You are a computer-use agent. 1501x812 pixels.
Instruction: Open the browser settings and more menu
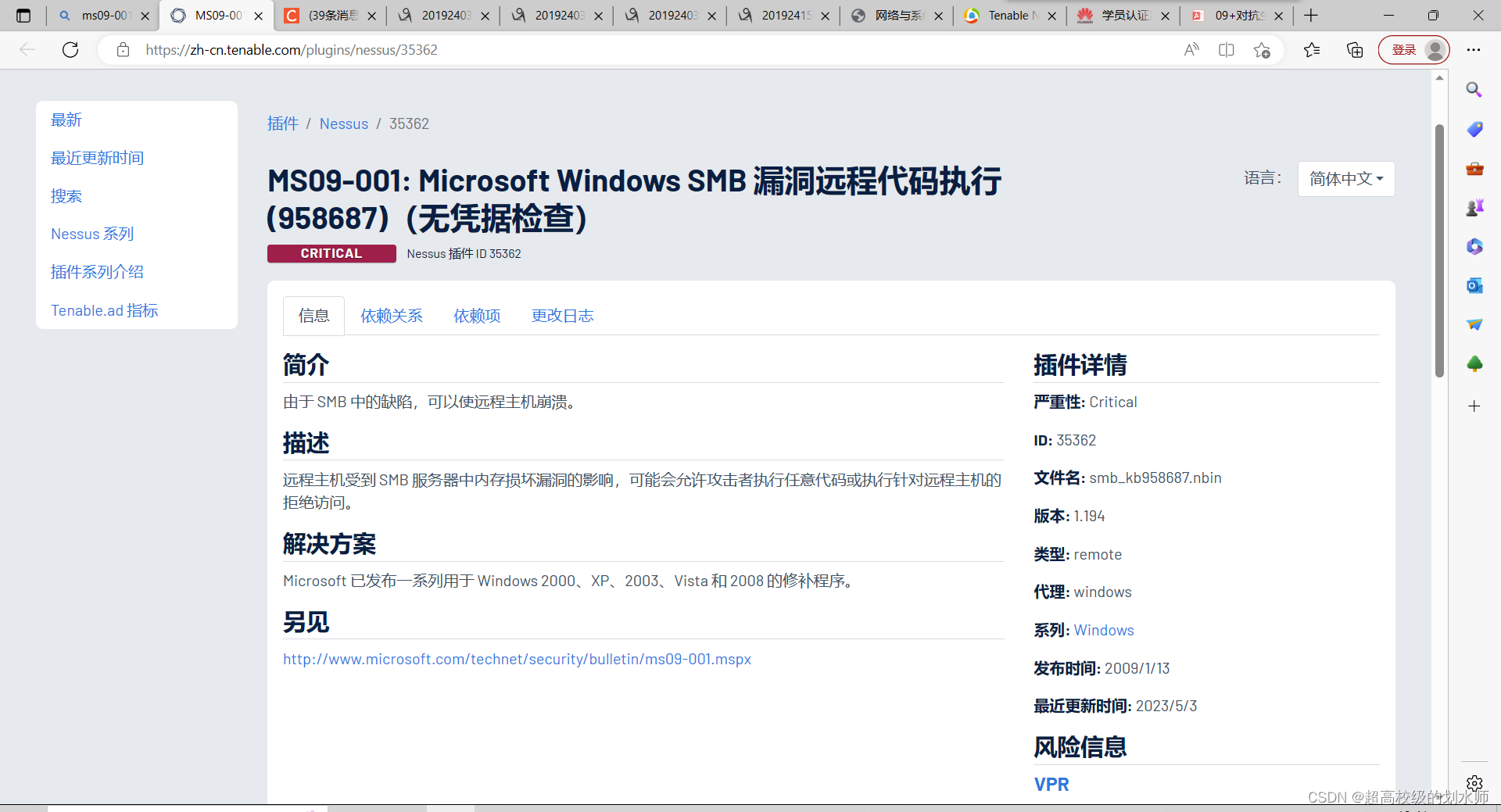click(x=1474, y=50)
